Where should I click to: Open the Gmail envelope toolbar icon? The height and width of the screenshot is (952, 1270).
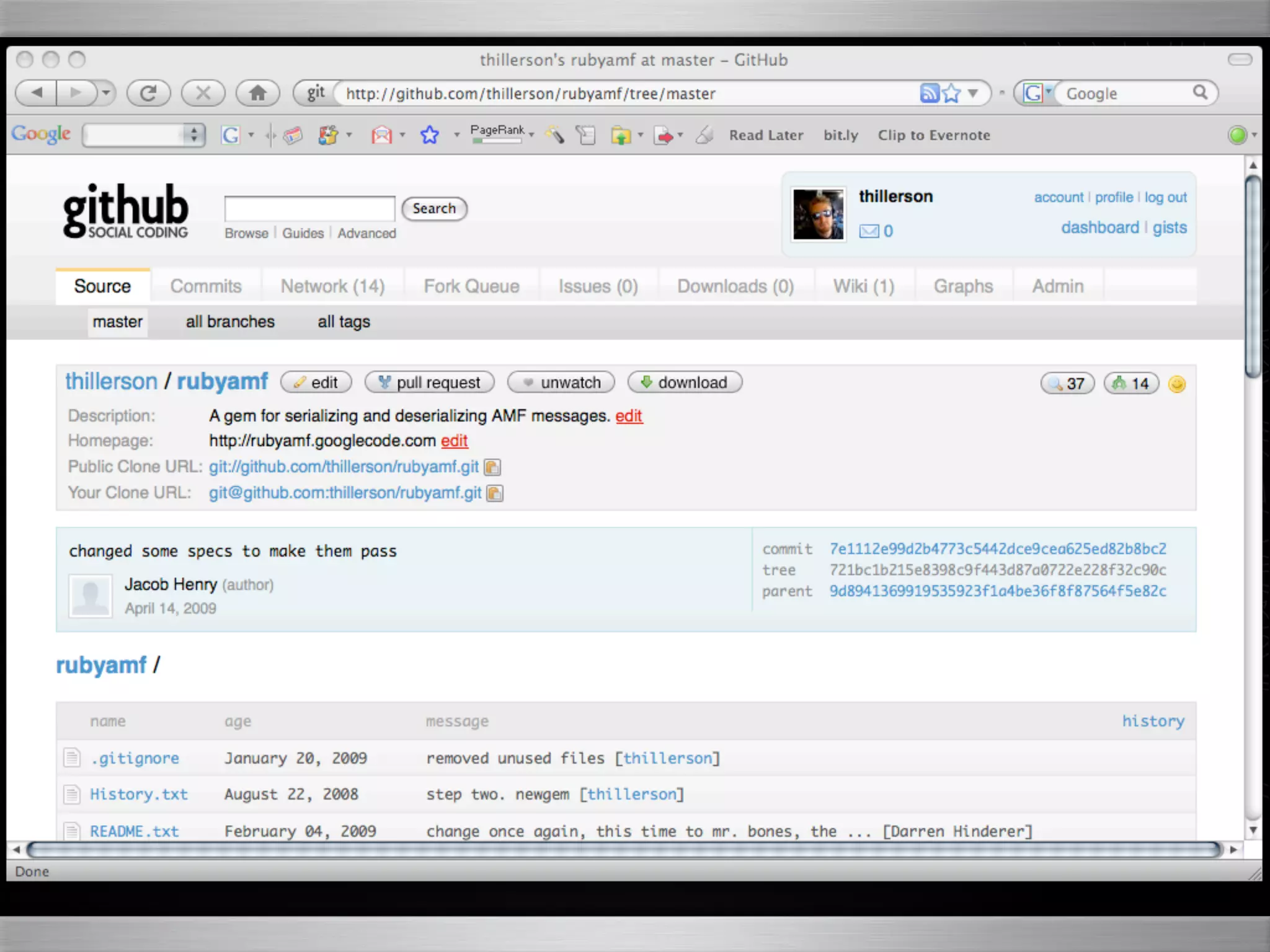[381, 134]
